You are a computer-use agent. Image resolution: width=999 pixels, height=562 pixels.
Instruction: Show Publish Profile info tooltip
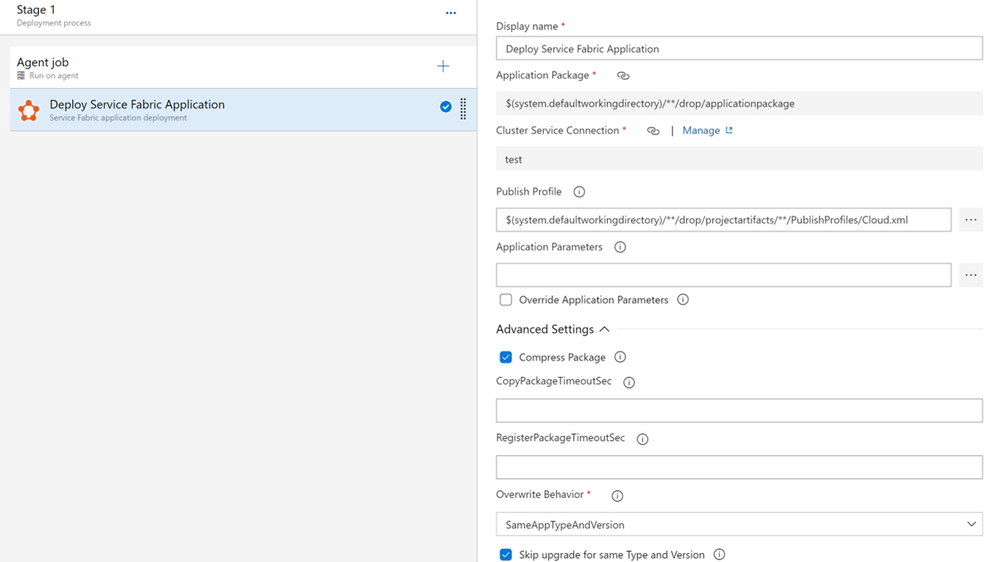[x=579, y=192]
